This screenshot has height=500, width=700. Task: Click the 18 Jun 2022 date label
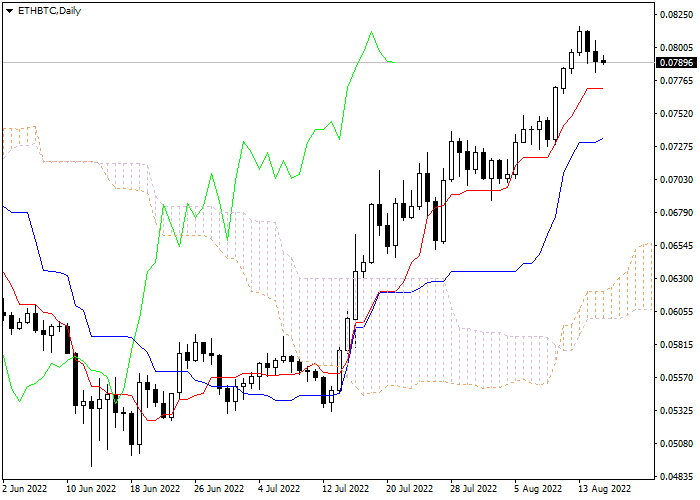[x=155, y=489]
